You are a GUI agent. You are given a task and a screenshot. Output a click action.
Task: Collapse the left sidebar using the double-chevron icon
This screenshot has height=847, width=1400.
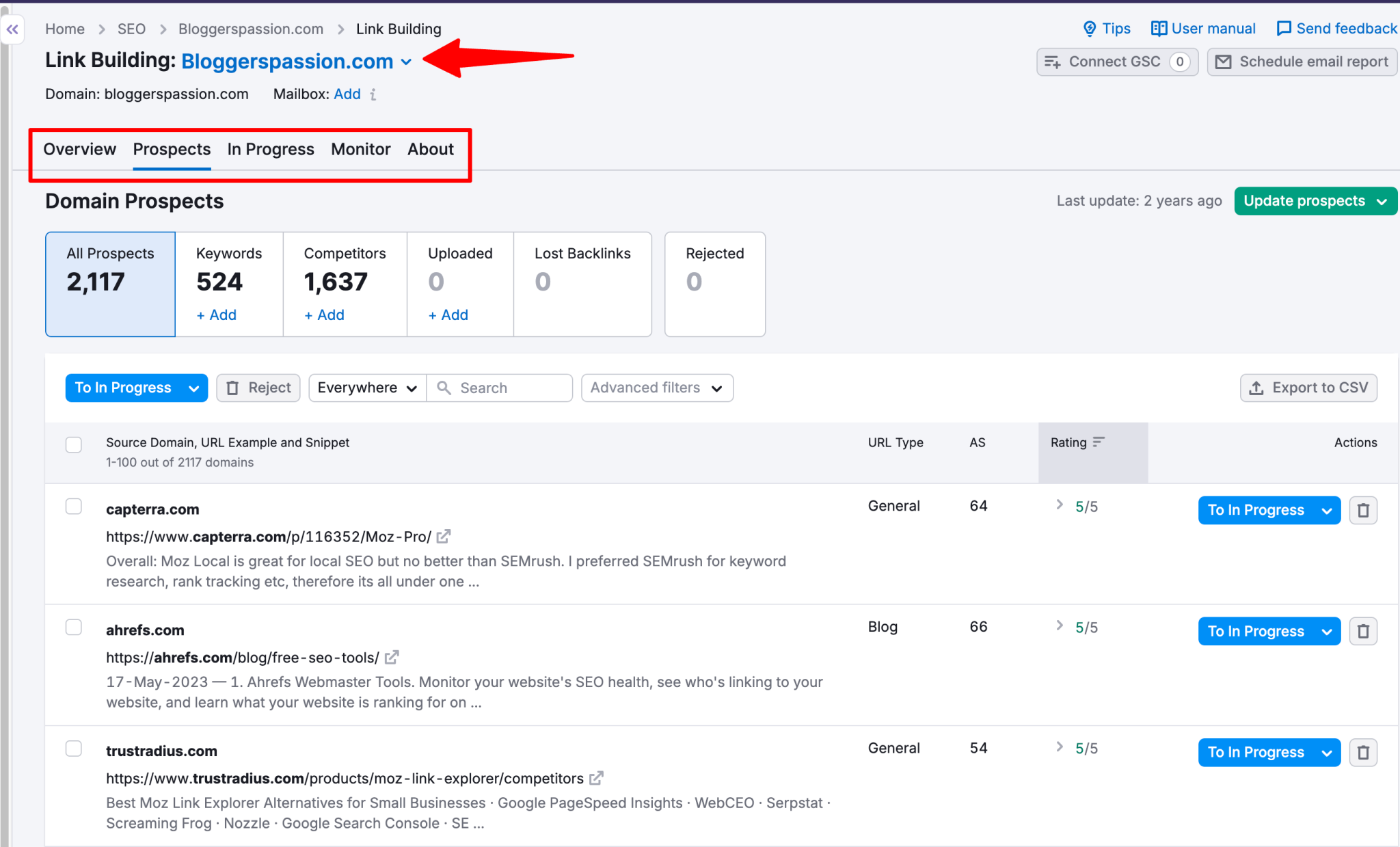[x=13, y=29]
